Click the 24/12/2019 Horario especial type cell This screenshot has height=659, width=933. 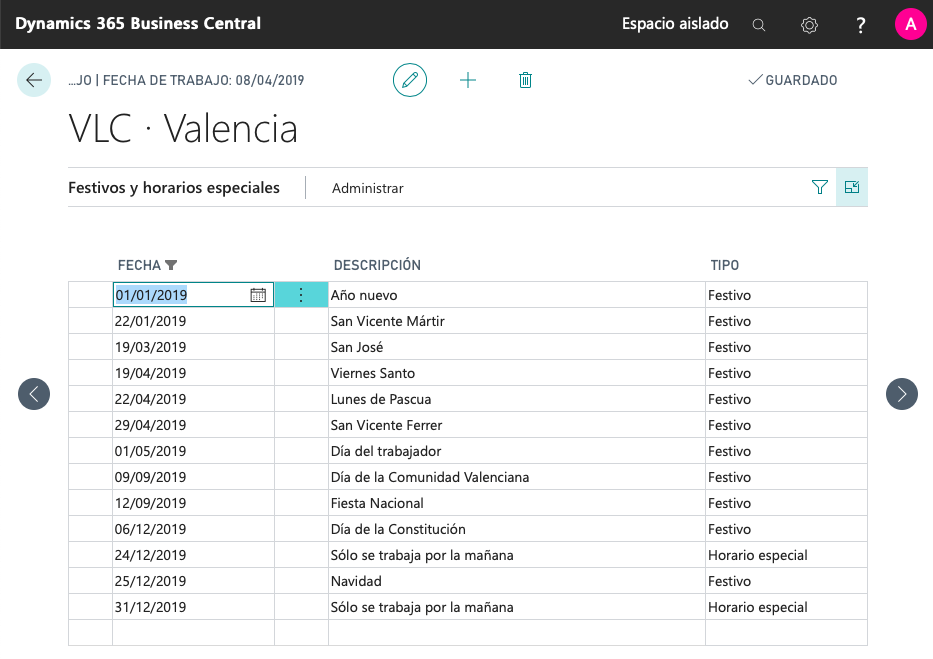click(785, 555)
